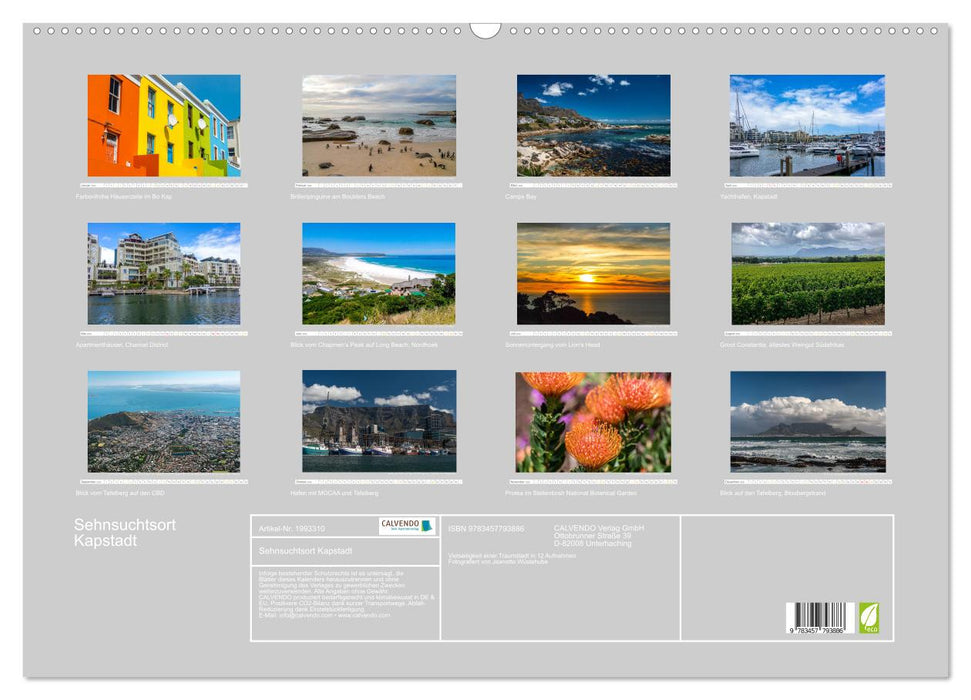The image size is (971, 700).
Task: Open the Camps Bay coastline image
Action: tap(593, 126)
